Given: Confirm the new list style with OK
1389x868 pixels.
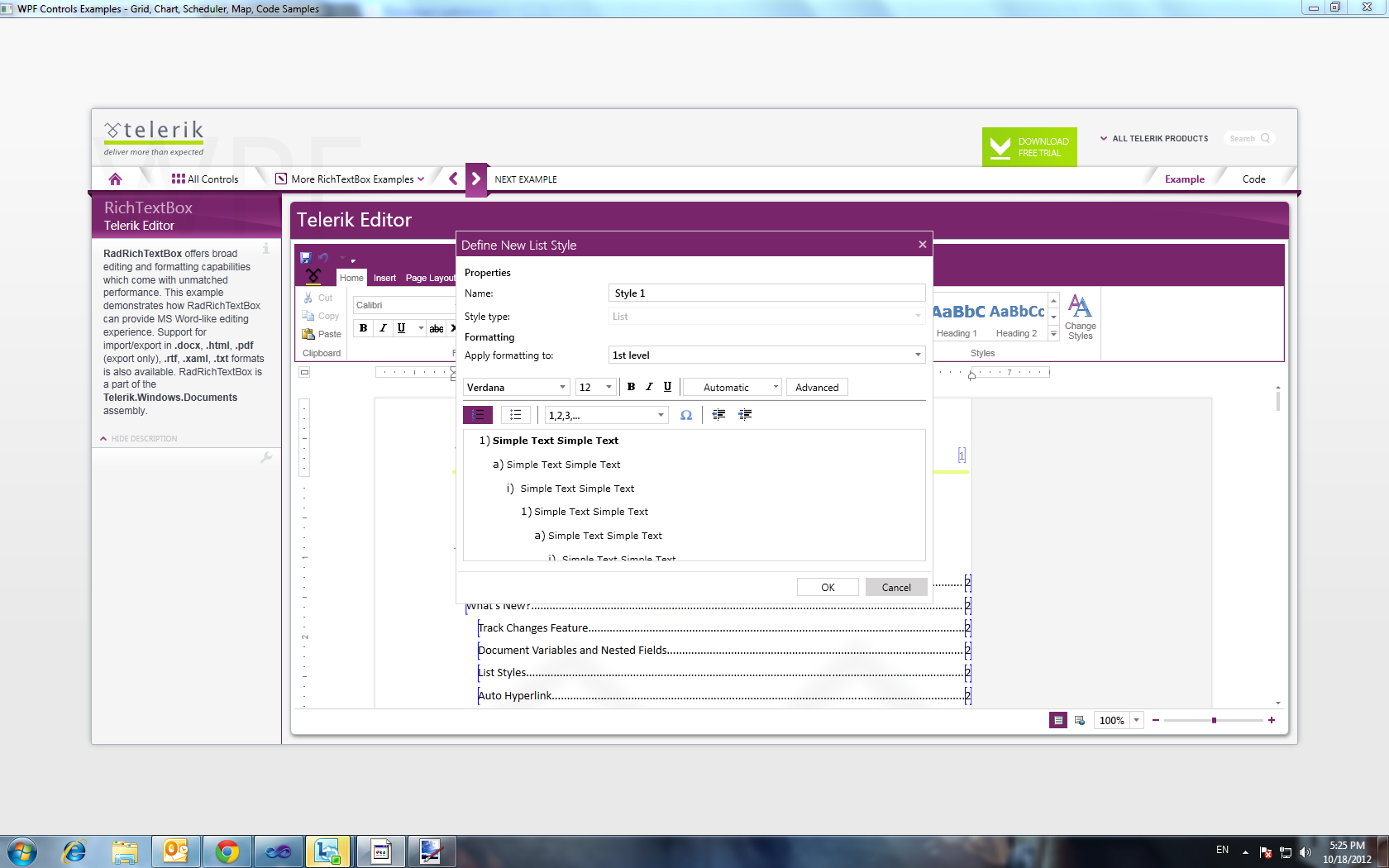Looking at the screenshot, I should coord(828,587).
